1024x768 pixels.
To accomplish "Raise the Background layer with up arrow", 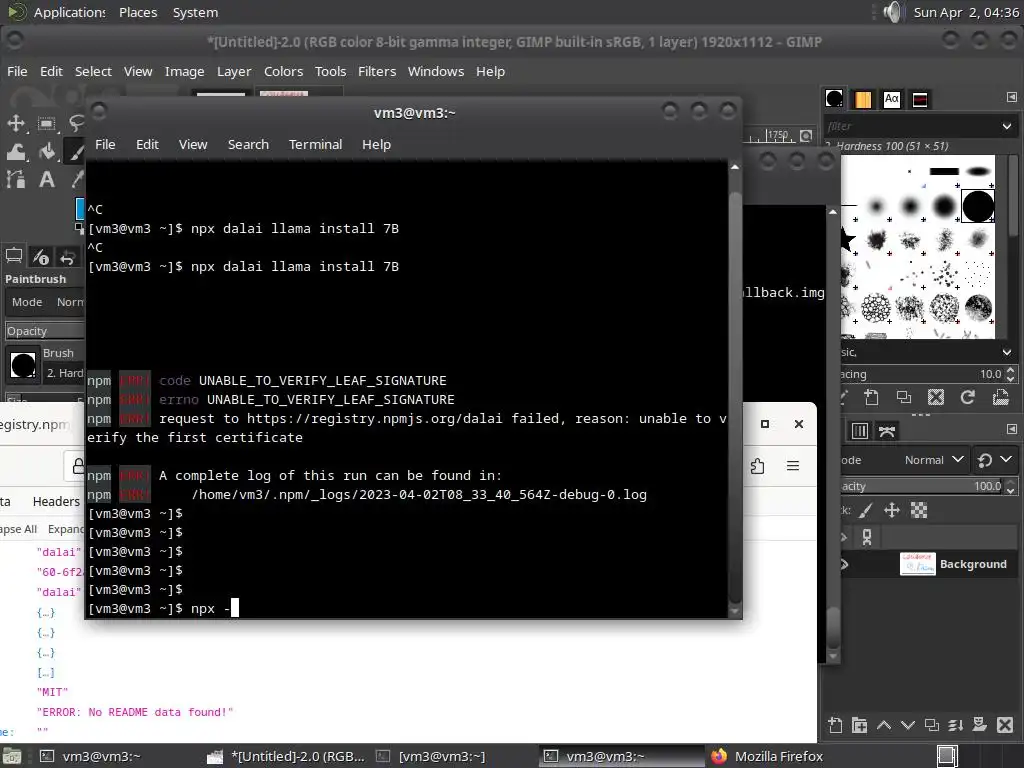I will click(884, 725).
